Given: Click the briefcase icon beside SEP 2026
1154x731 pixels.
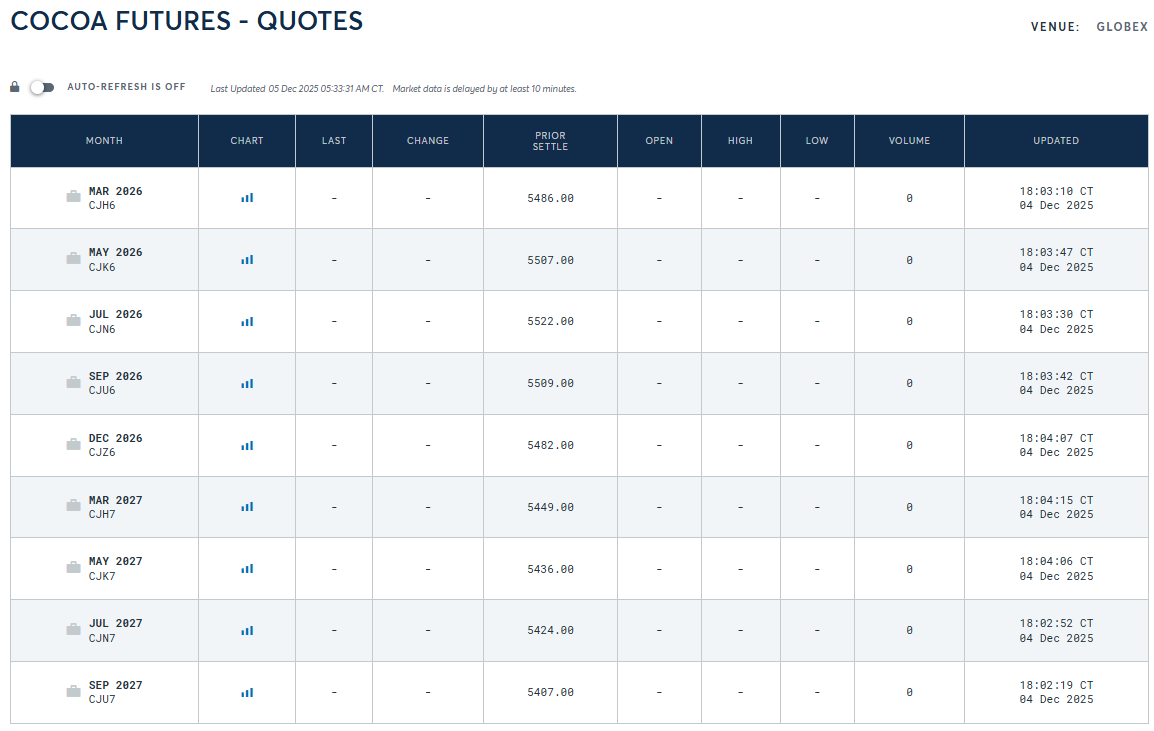Looking at the screenshot, I should pyautogui.click(x=74, y=382).
